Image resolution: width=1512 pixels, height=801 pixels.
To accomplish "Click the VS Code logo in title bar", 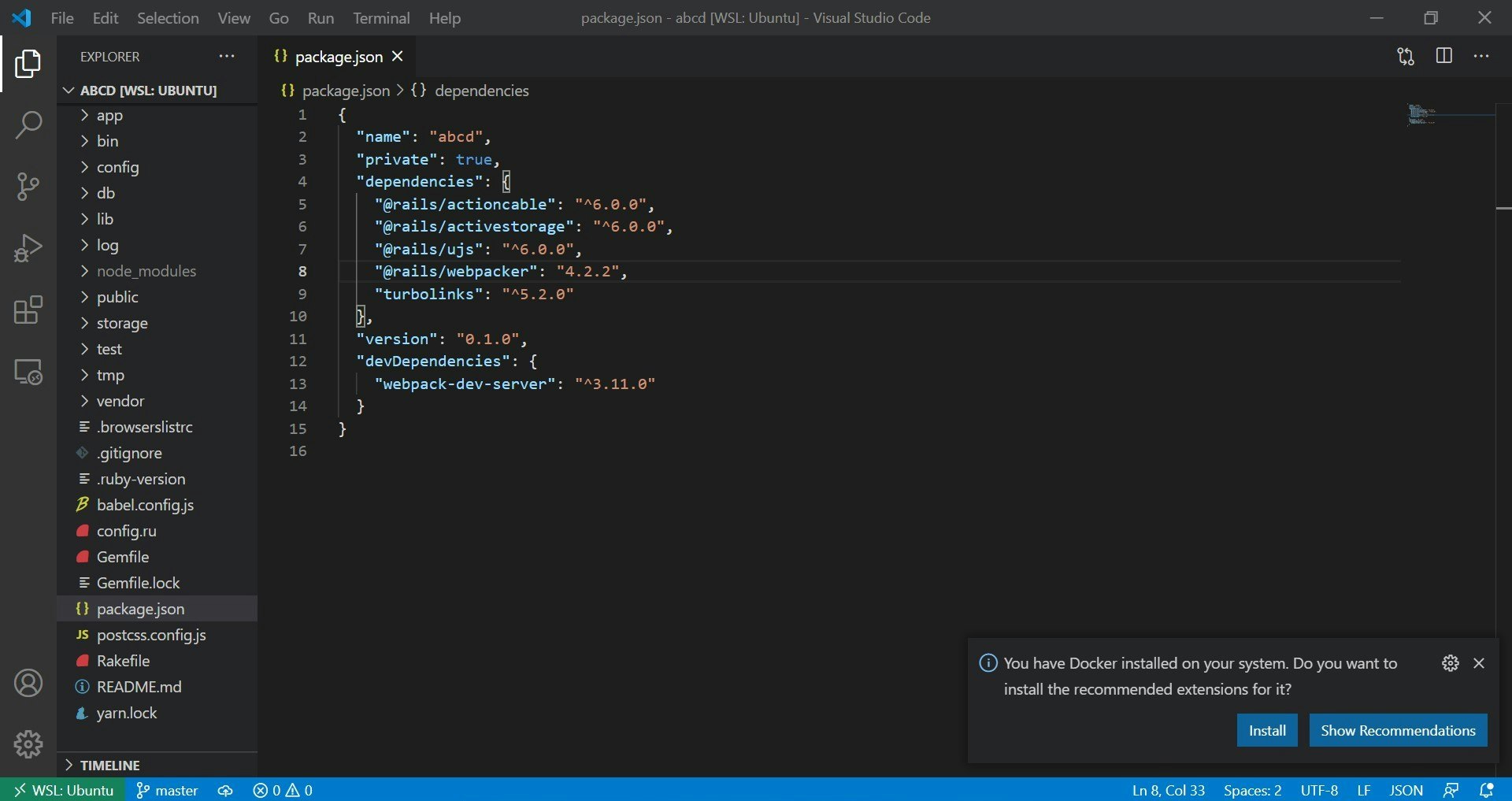I will point(22,17).
